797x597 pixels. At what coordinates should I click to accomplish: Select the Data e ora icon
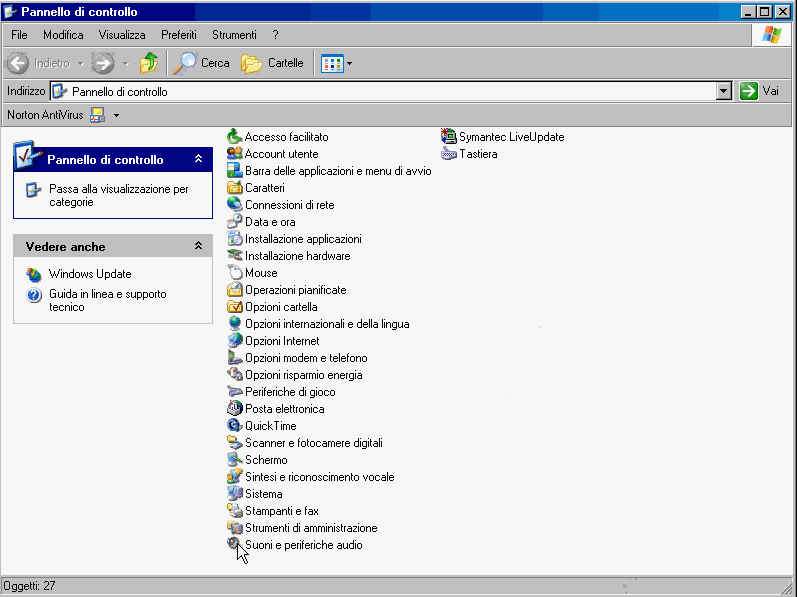pos(234,222)
